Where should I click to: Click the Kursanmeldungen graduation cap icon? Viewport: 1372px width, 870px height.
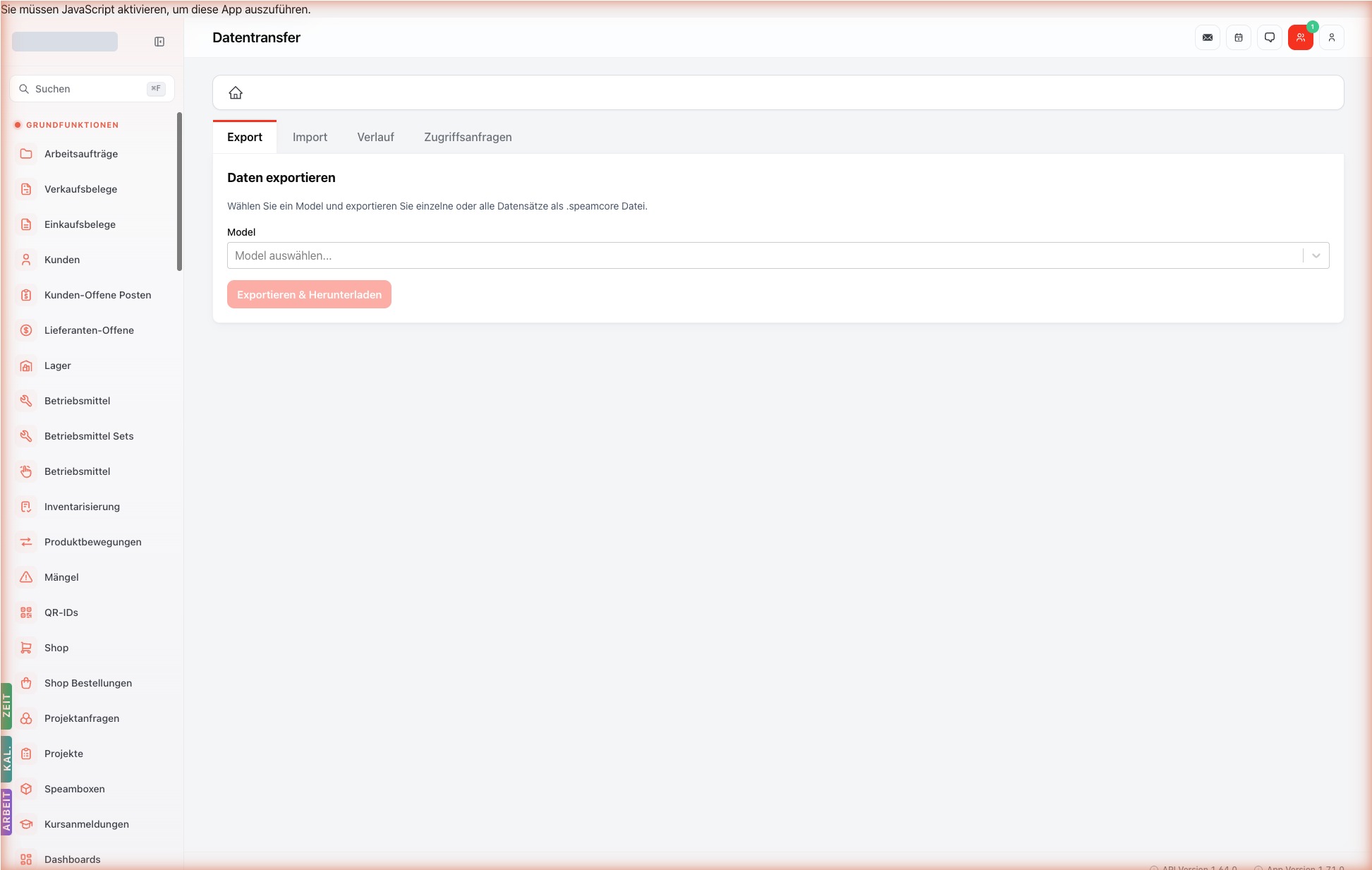pos(26,824)
